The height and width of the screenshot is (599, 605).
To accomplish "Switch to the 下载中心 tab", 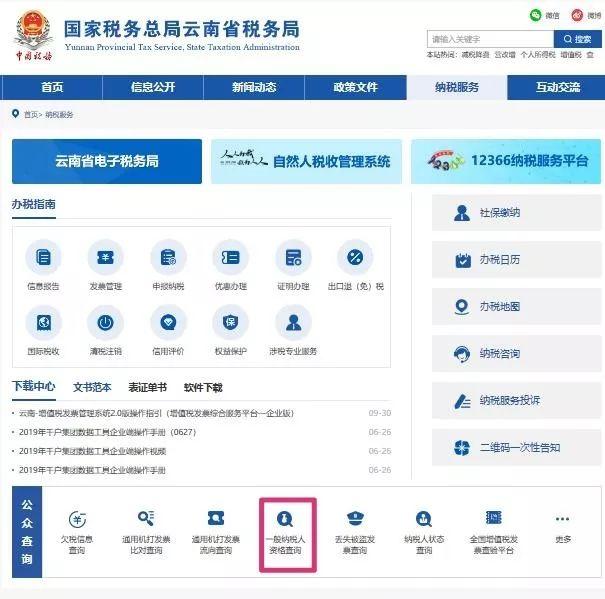I will (x=34, y=386).
